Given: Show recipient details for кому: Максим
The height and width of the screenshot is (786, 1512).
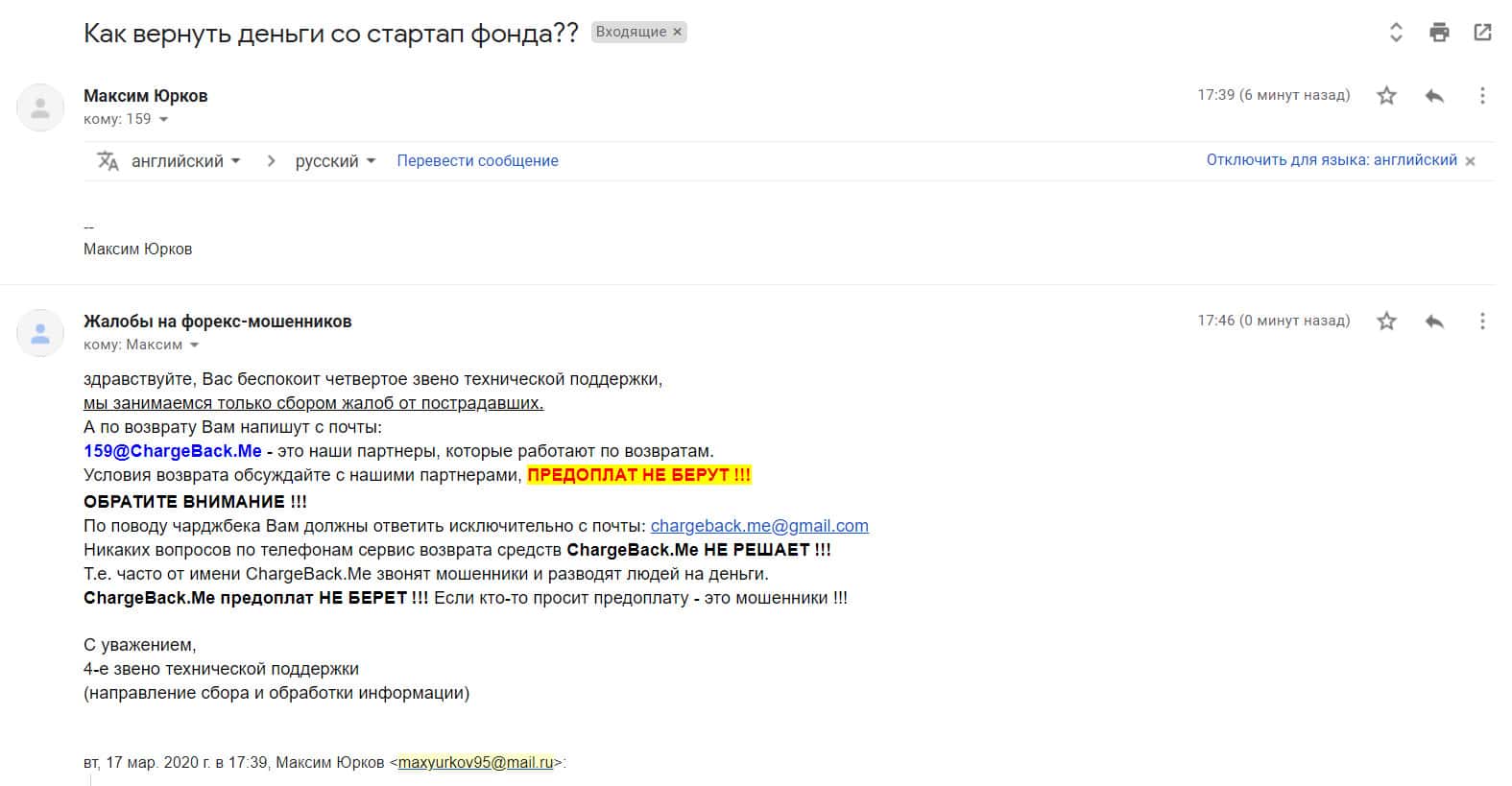Looking at the screenshot, I should [x=194, y=345].
